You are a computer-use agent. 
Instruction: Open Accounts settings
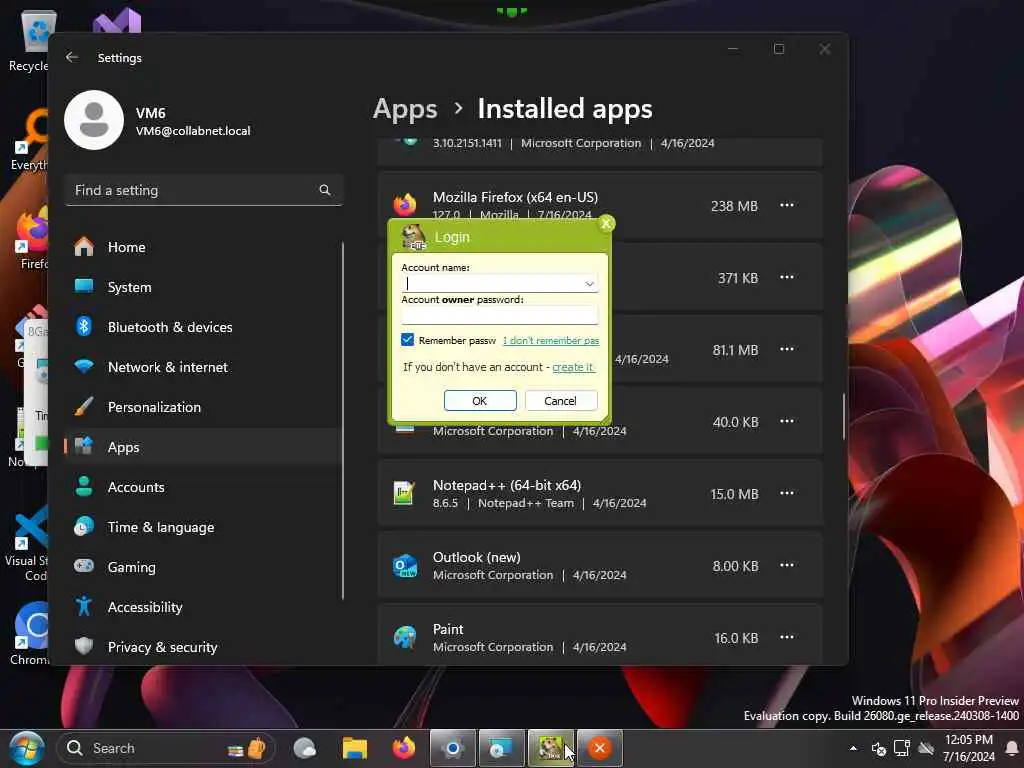click(x=202, y=487)
